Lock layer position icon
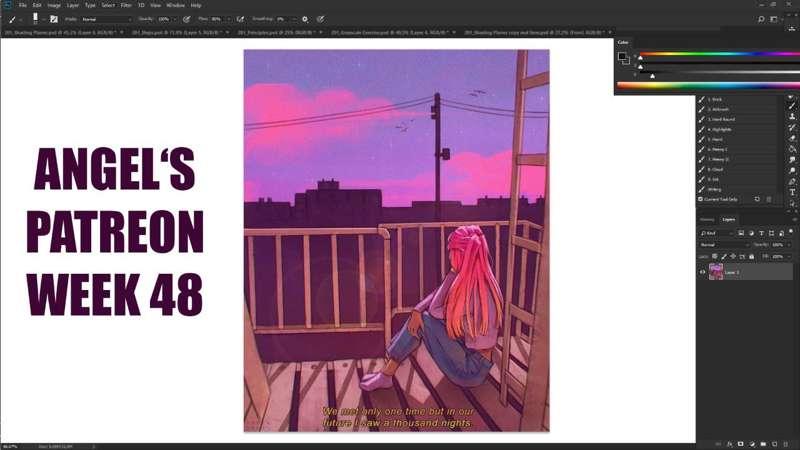The width and height of the screenshot is (800, 450). tap(733, 257)
